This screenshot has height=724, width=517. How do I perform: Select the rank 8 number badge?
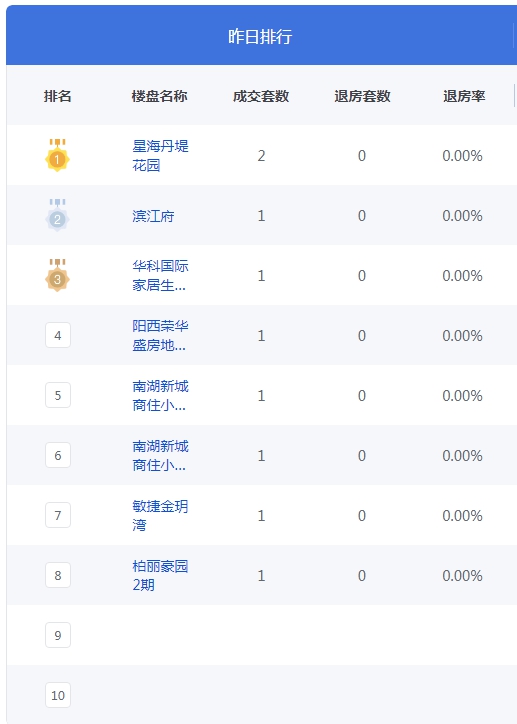pyautogui.click(x=58, y=575)
